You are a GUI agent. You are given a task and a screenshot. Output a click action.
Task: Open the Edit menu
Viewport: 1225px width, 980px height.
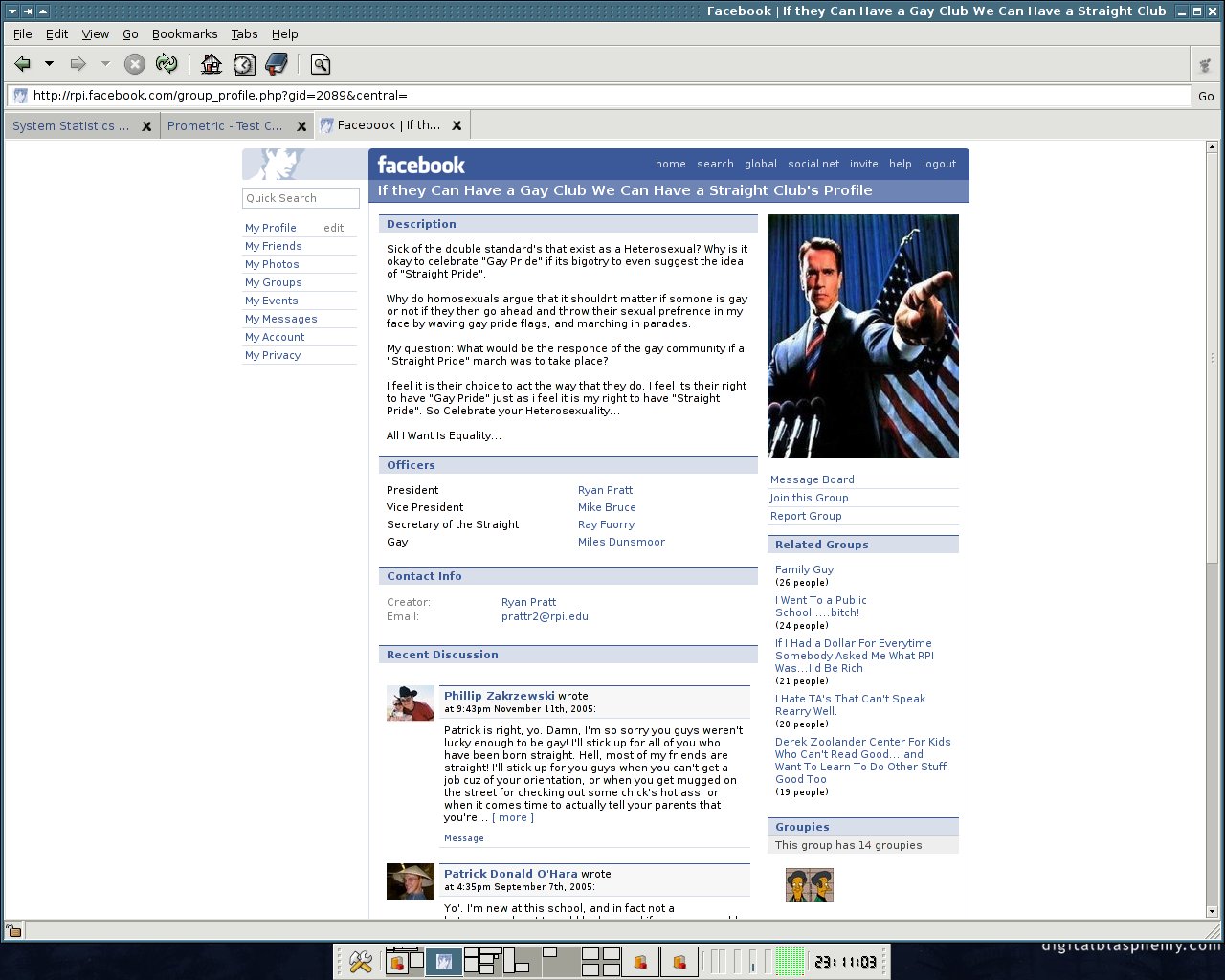pos(57,33)
